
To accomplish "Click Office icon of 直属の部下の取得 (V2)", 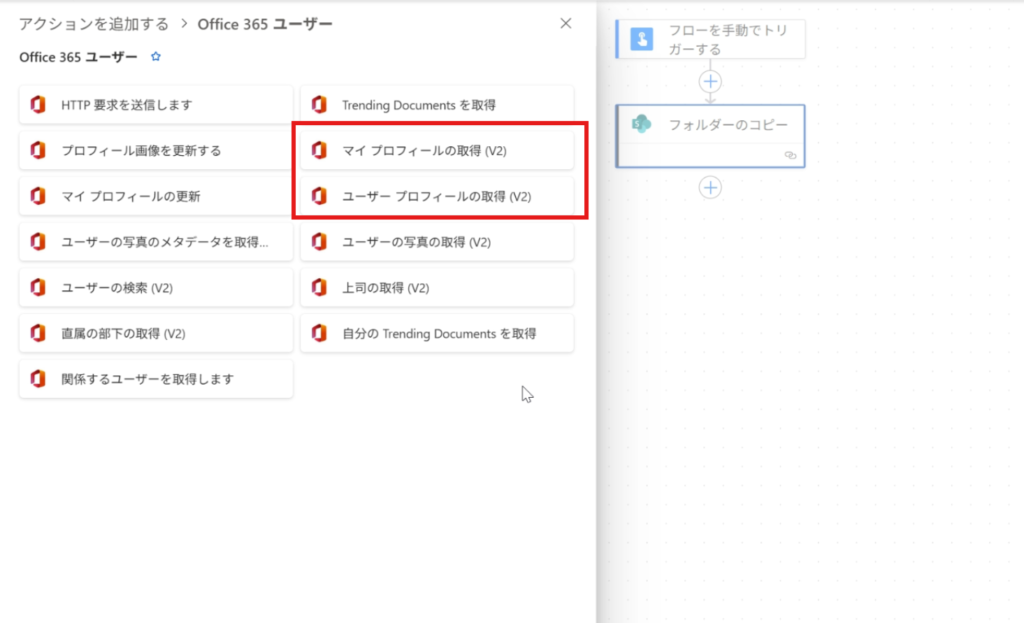I will [x=38, y=334].
